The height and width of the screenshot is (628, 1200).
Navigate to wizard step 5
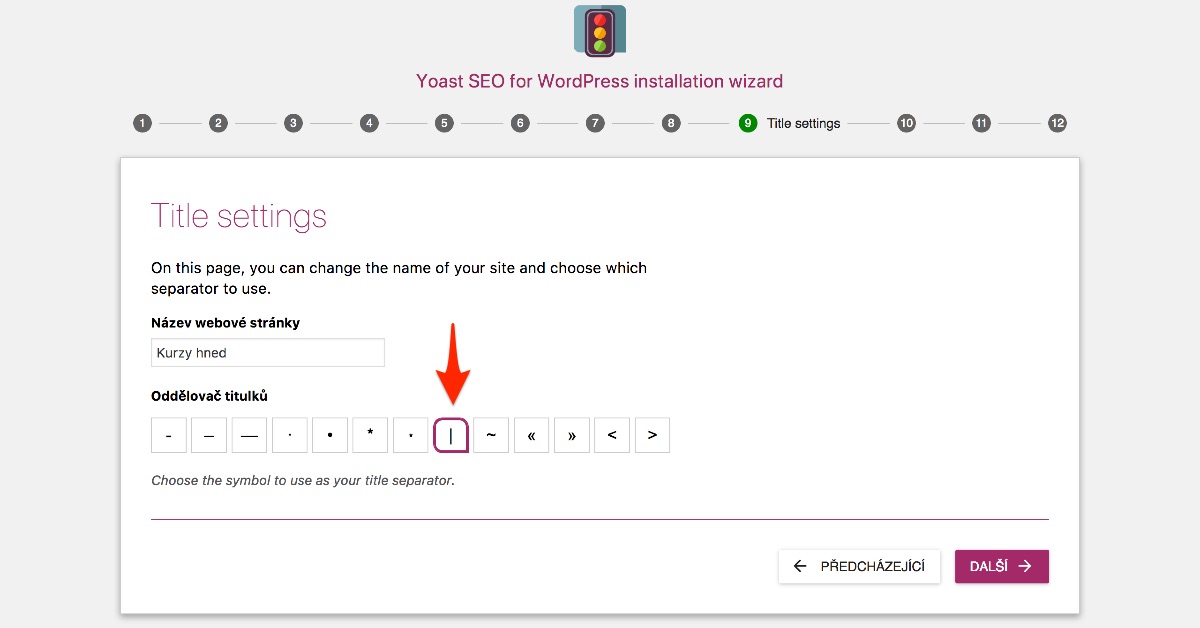[x=444, y=122]
